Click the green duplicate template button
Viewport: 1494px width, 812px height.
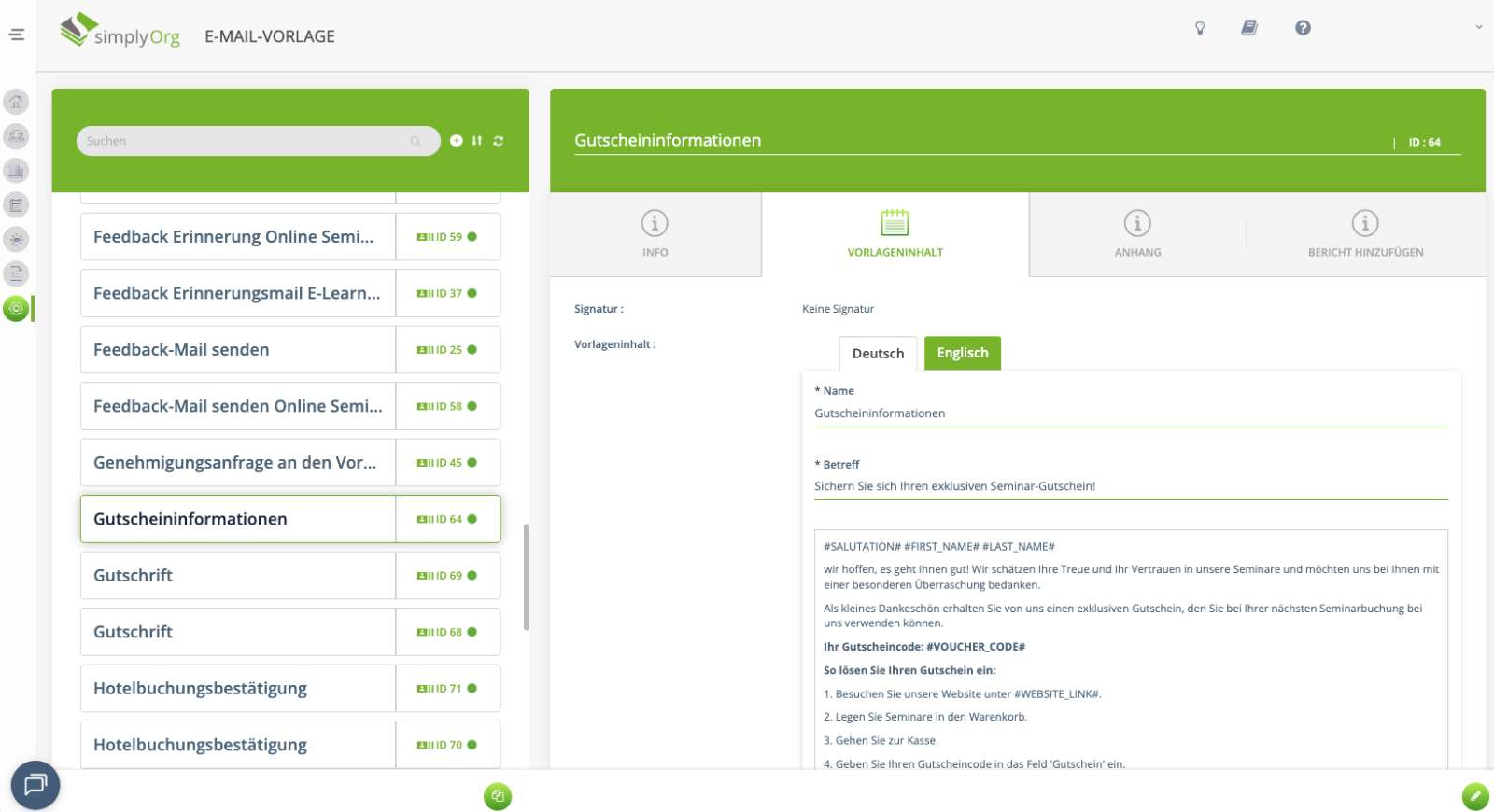[498, 796]
